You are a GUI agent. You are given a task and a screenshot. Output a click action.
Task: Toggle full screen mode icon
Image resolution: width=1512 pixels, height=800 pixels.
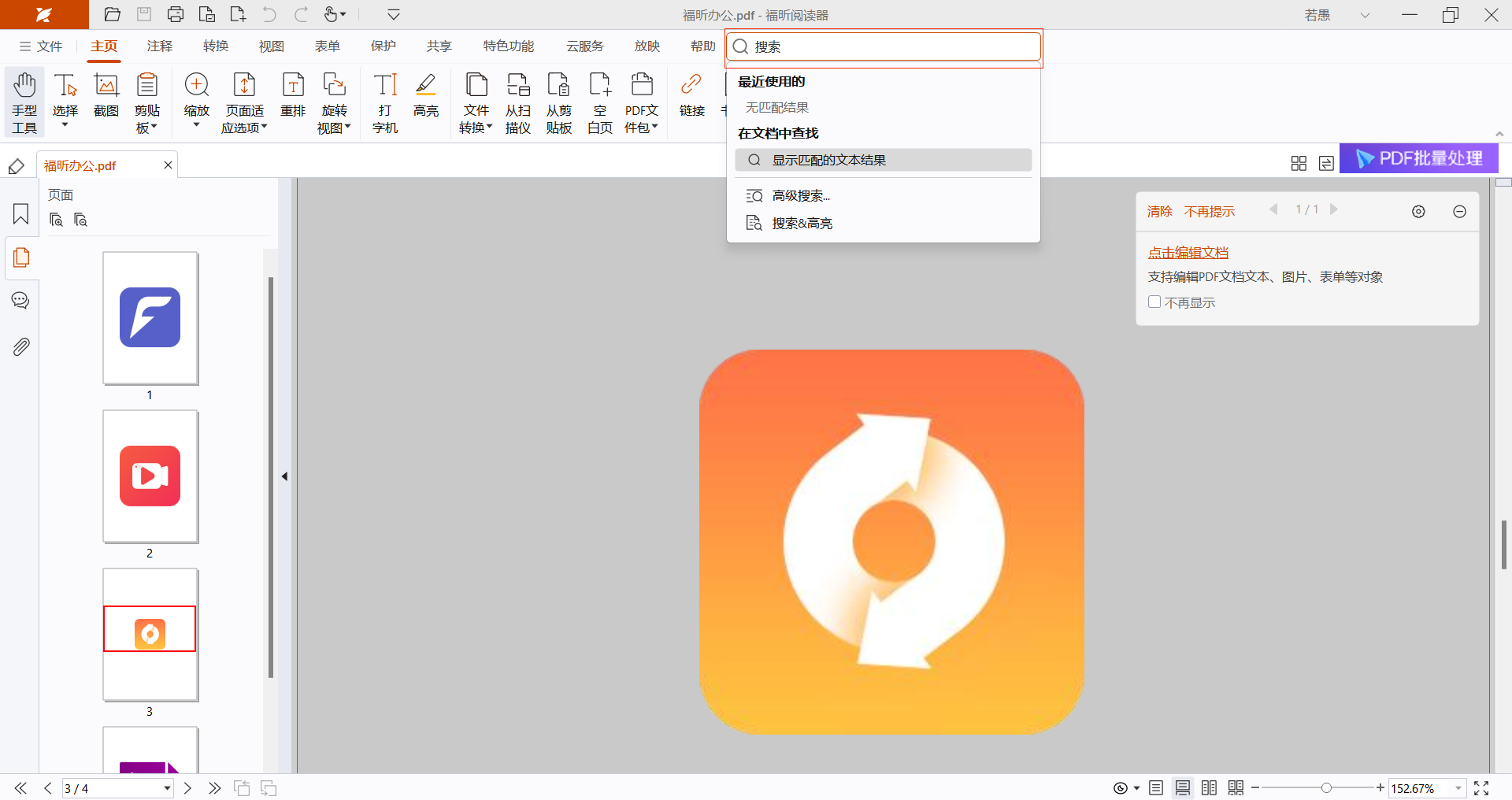[1481, 788]
